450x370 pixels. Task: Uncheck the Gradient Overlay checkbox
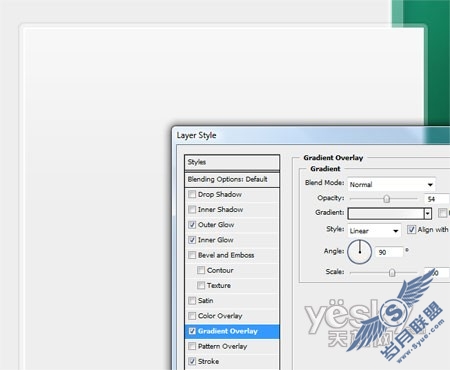coord(192,331)
